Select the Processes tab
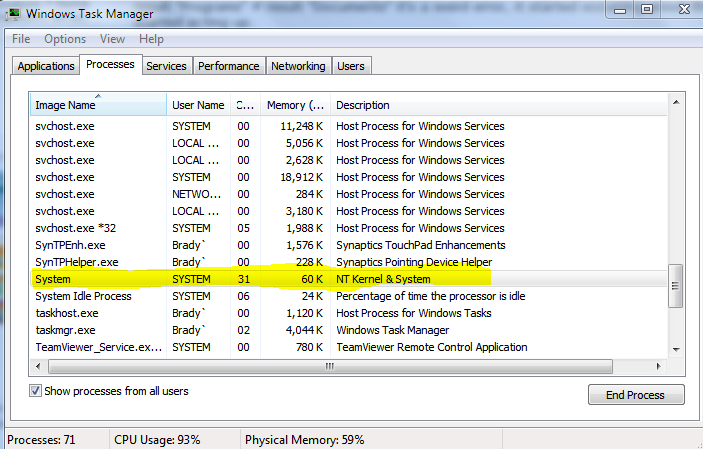Screen dimensions: 703x449 (110, 65)
